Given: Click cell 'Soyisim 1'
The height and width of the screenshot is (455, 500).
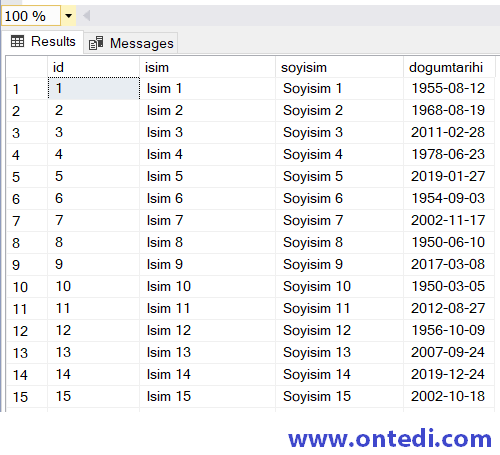Looking at the screenshot, I should point(340,89).
